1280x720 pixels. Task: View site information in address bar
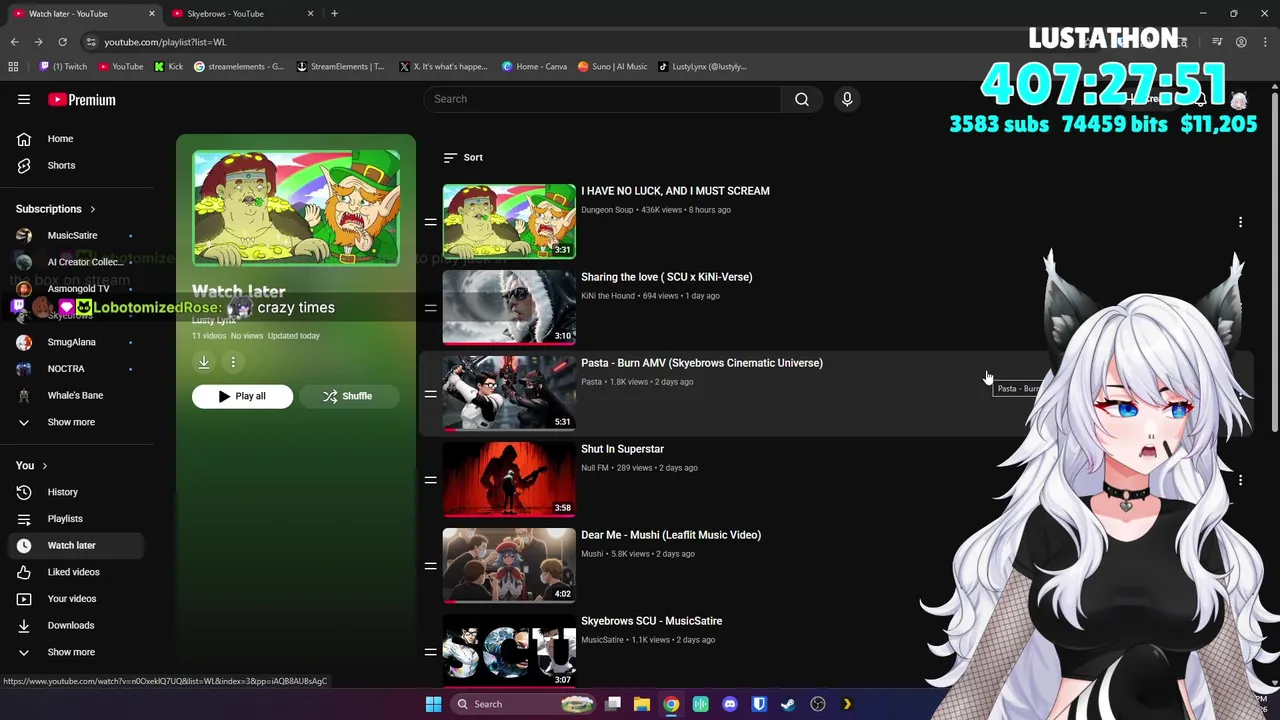91,42
